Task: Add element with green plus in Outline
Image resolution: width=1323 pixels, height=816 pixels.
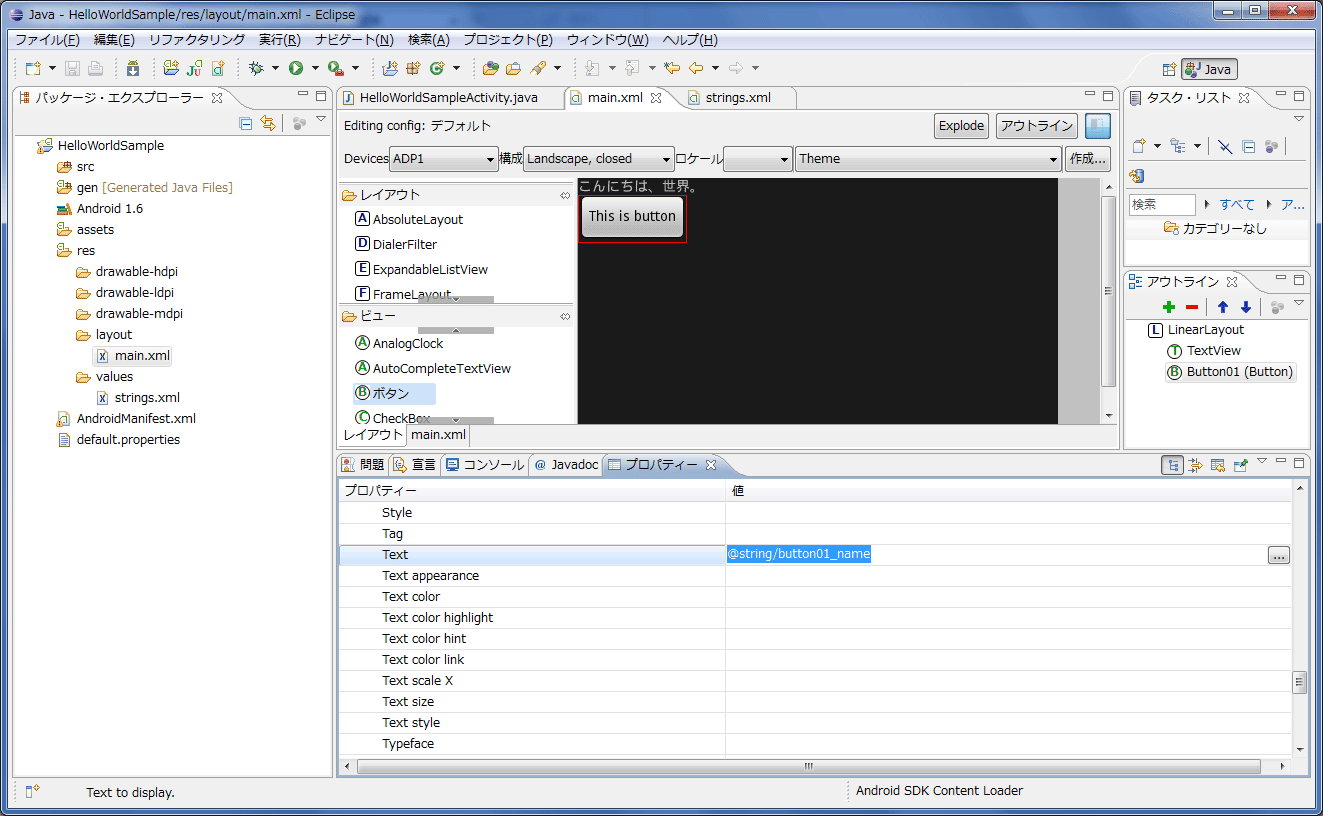Action: (1169, 307)
